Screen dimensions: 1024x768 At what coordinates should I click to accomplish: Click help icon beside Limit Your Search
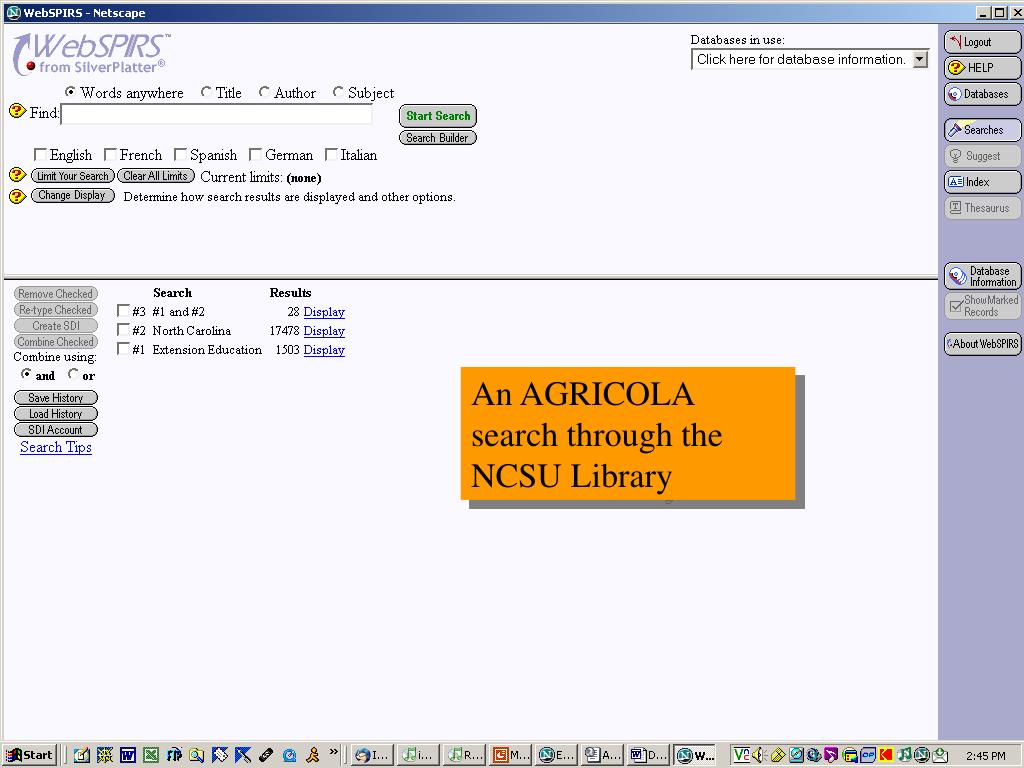coord(18,175)
